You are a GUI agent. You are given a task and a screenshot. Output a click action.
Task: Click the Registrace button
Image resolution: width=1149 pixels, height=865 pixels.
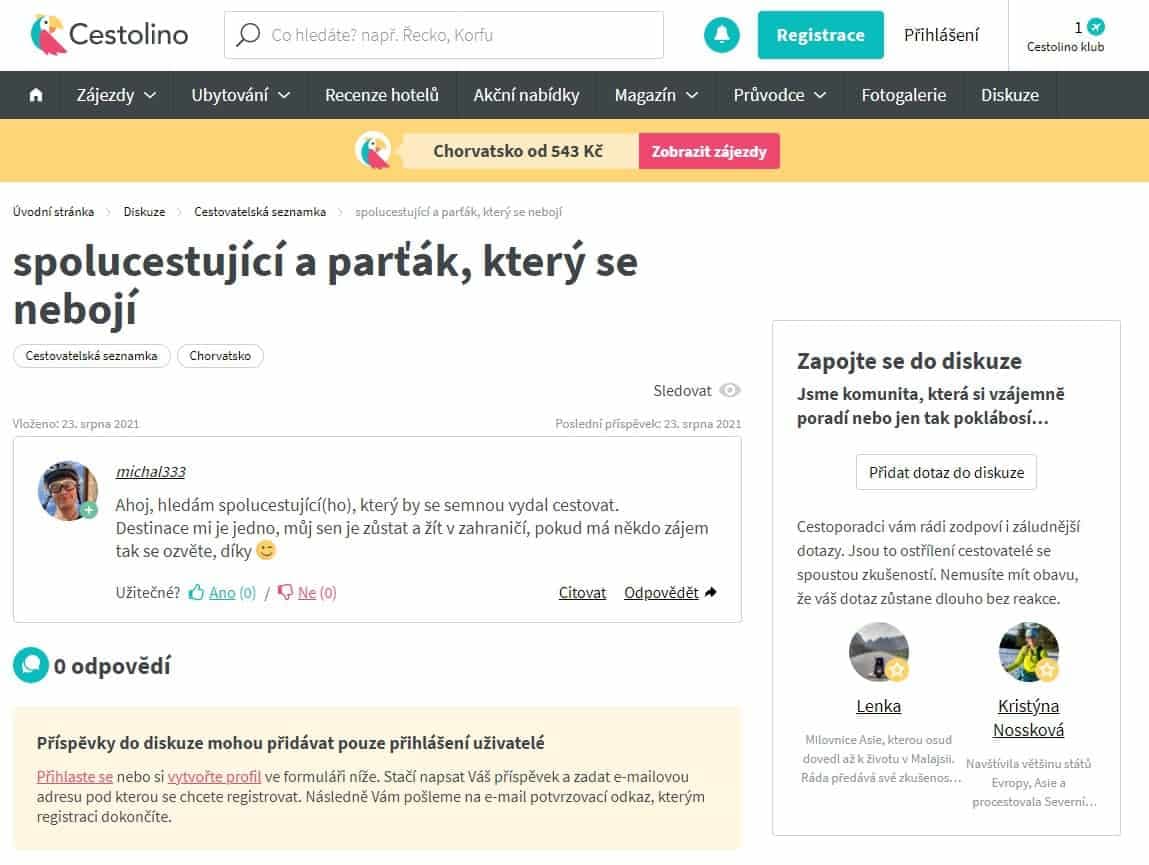tap(820, 34)
